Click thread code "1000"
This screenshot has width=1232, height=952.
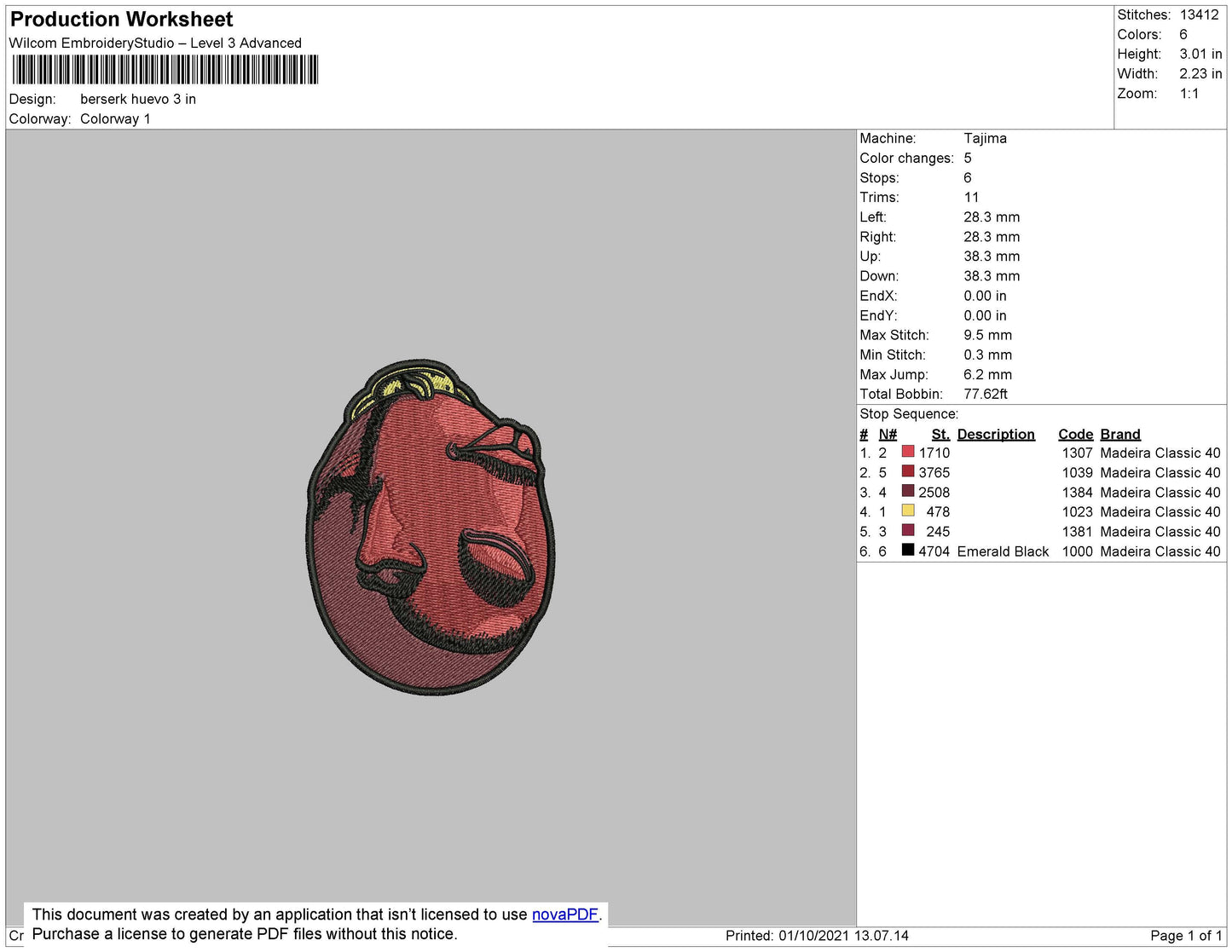1077,551
